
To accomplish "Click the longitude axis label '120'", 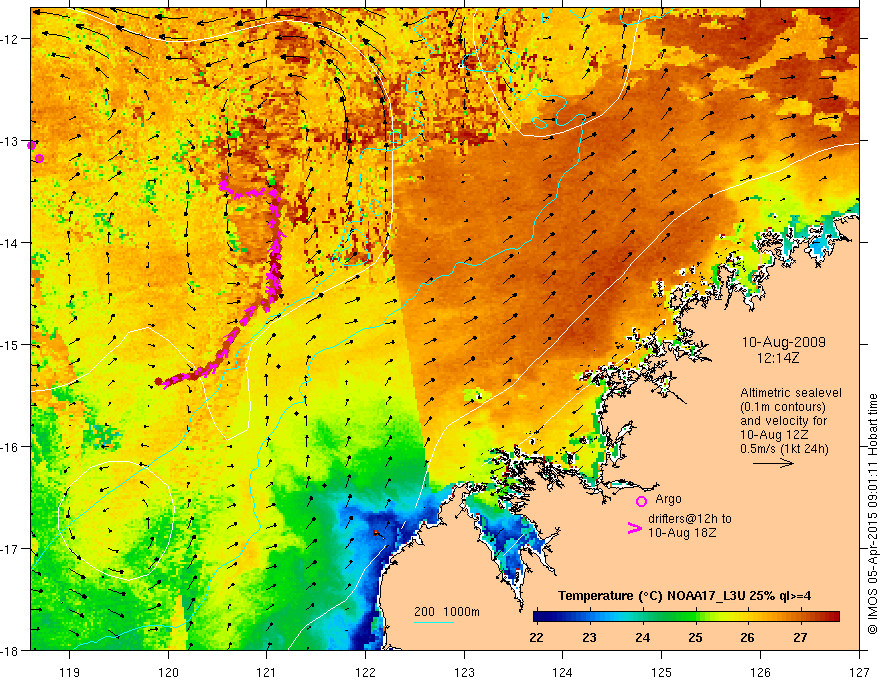I will (x=168, y=672).
